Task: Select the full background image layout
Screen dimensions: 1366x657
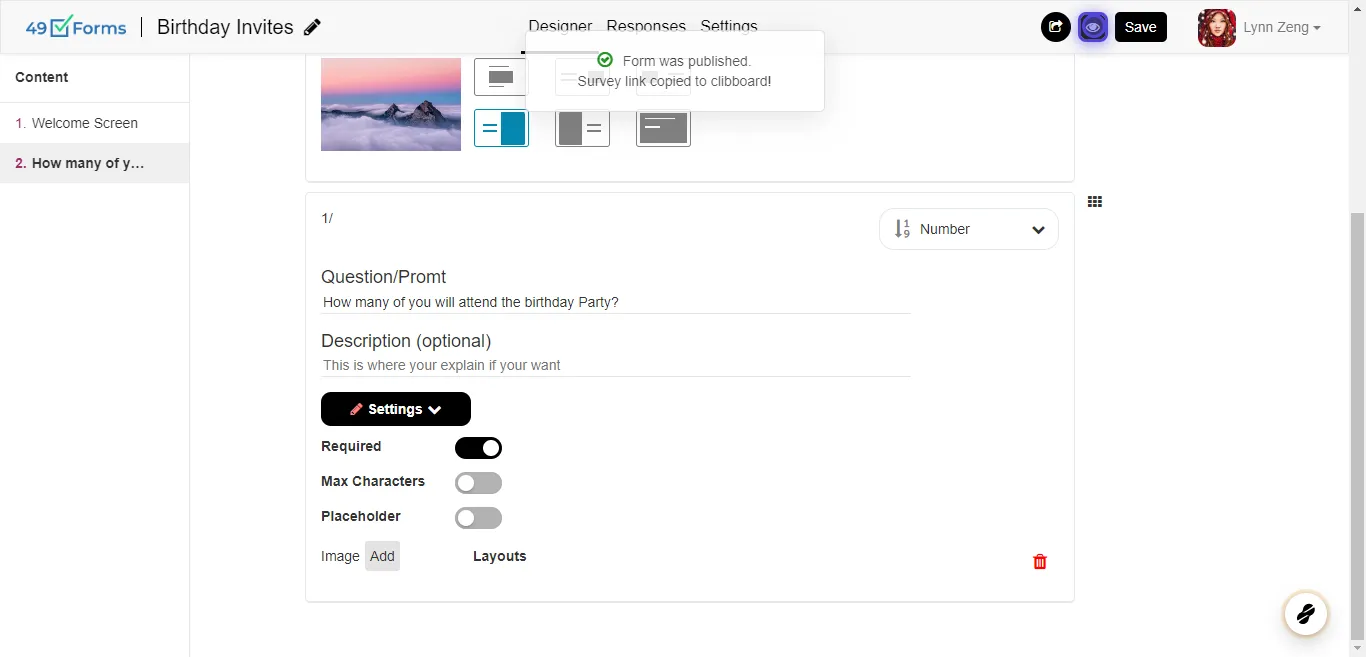Action: [x=663, y=128]
